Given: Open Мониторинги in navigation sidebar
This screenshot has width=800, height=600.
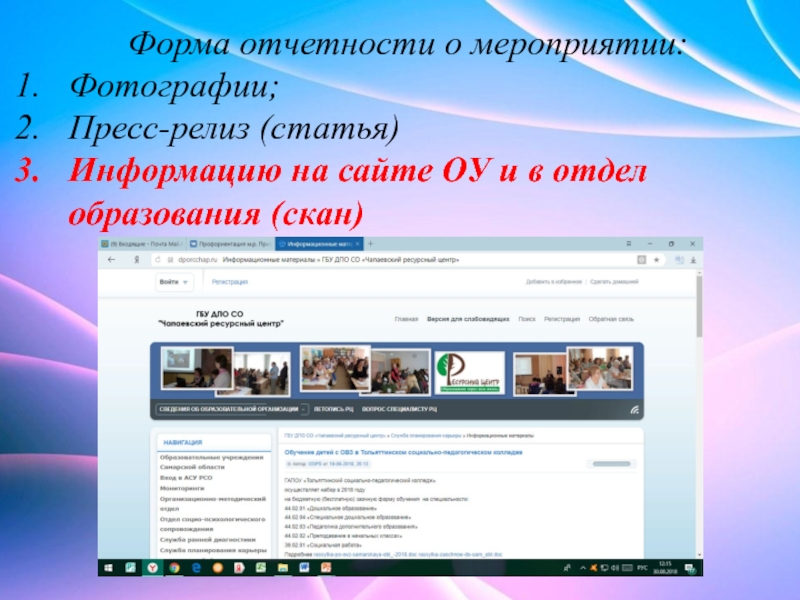Looking at the screenshot, I should [x=182, y=488].
